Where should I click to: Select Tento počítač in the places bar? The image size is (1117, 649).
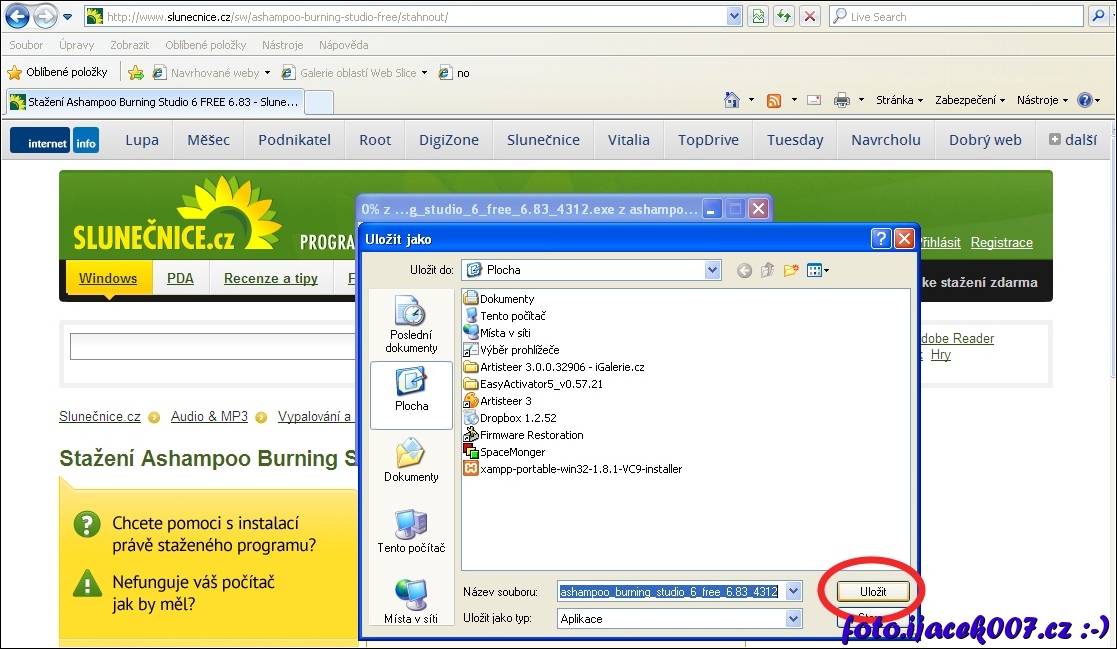pos(411,531)
